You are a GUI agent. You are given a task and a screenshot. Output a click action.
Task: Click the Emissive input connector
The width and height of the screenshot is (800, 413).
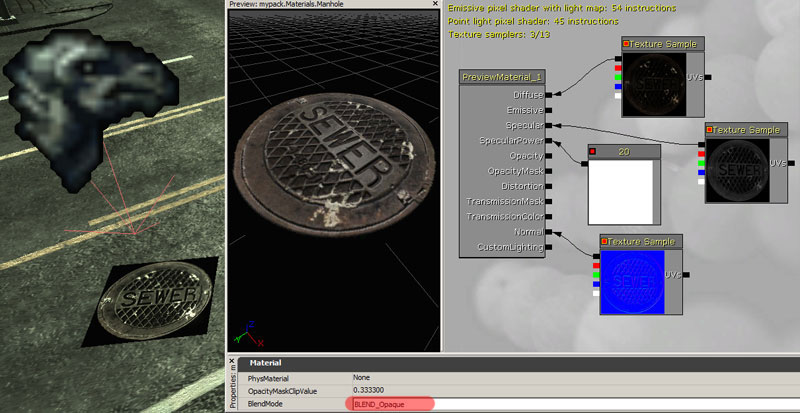coord(548,110)
